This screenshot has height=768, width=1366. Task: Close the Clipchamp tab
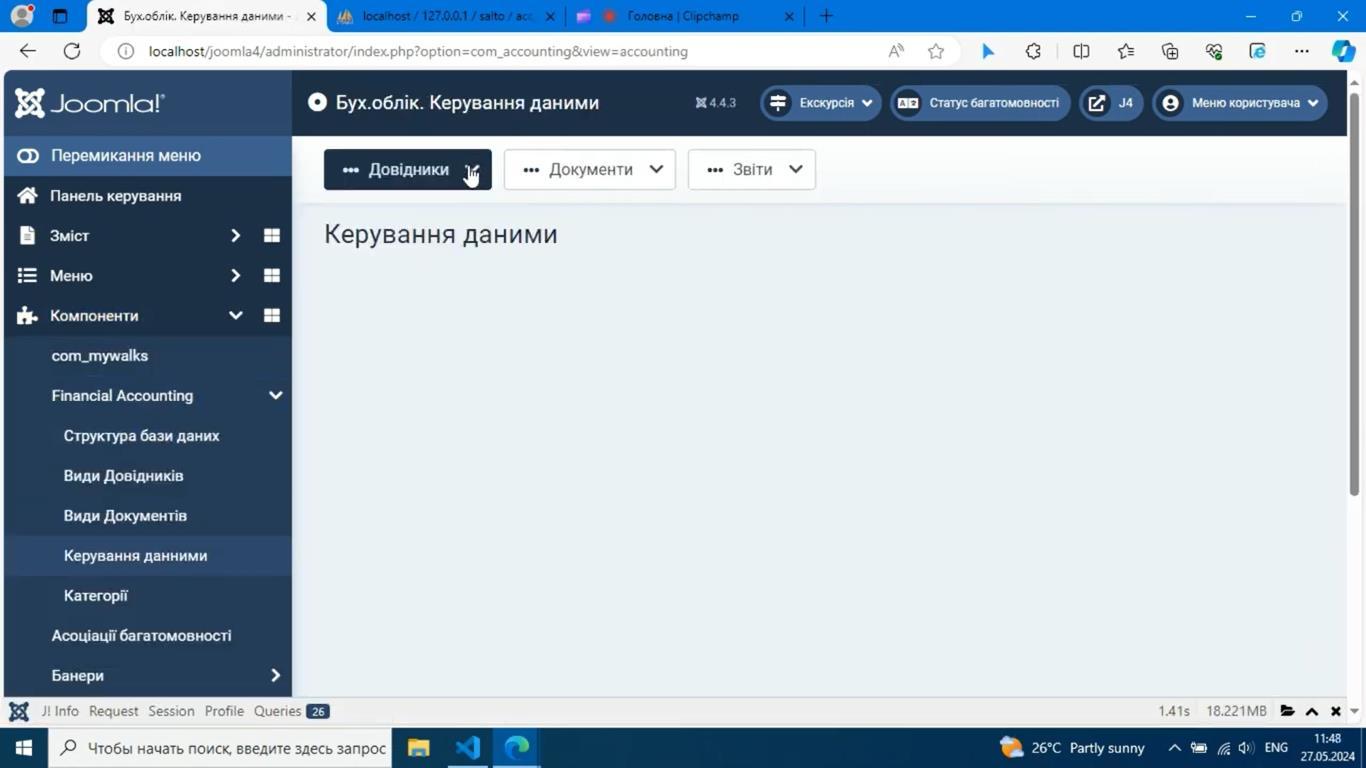789,16
